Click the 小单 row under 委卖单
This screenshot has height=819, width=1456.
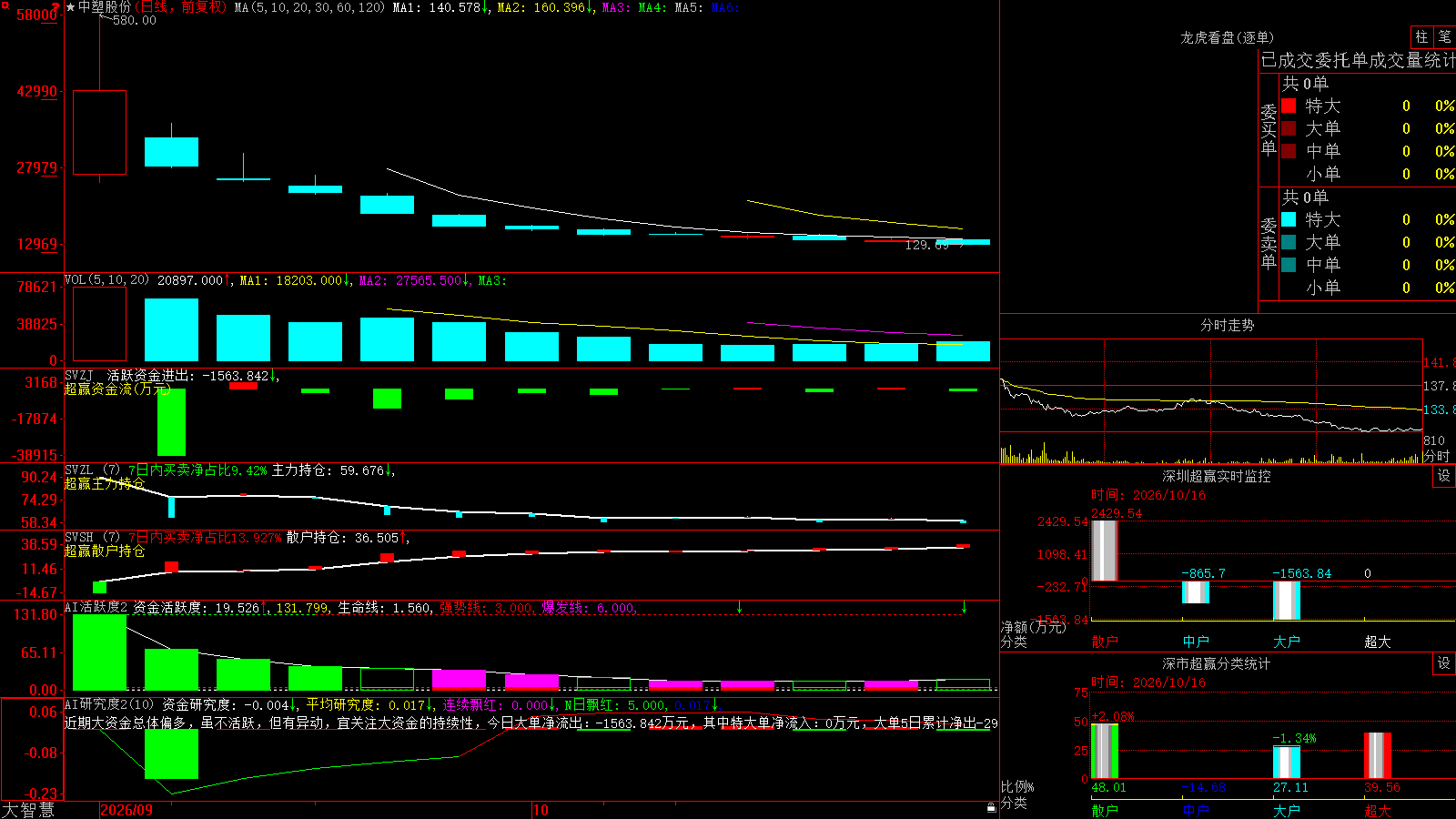click(1367, 288)
